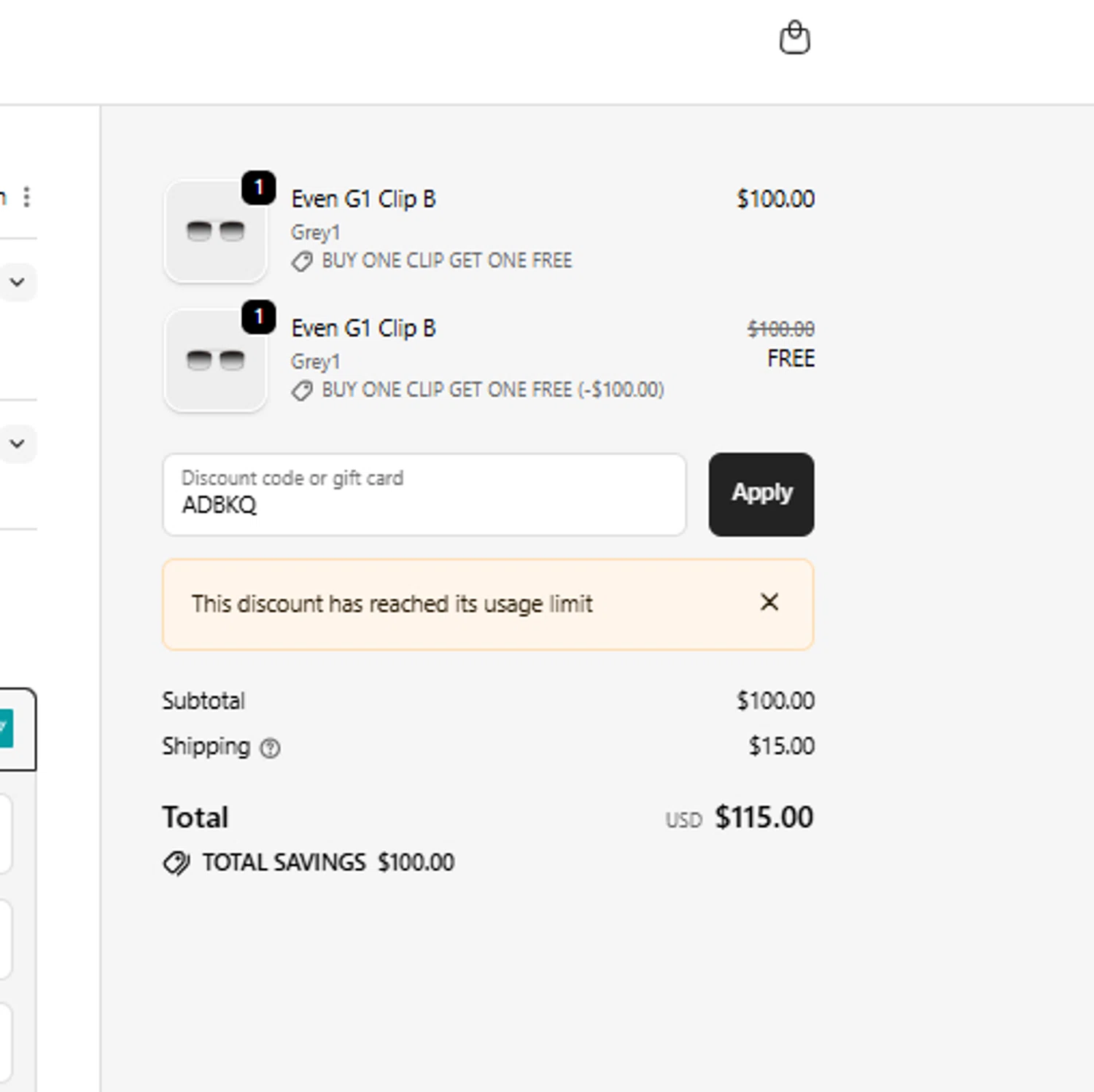This screenshot has width=1094, height=1092.
Task: Click first 'Even G1 Clip B' product name
Action: [x=363, y=199]
